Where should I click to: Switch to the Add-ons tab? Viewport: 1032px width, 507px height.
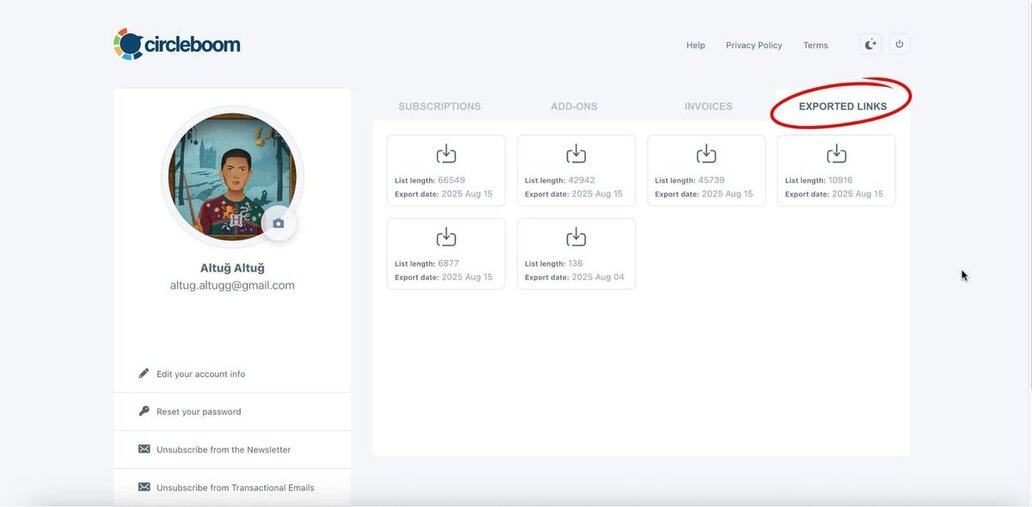tap(574, 107)
